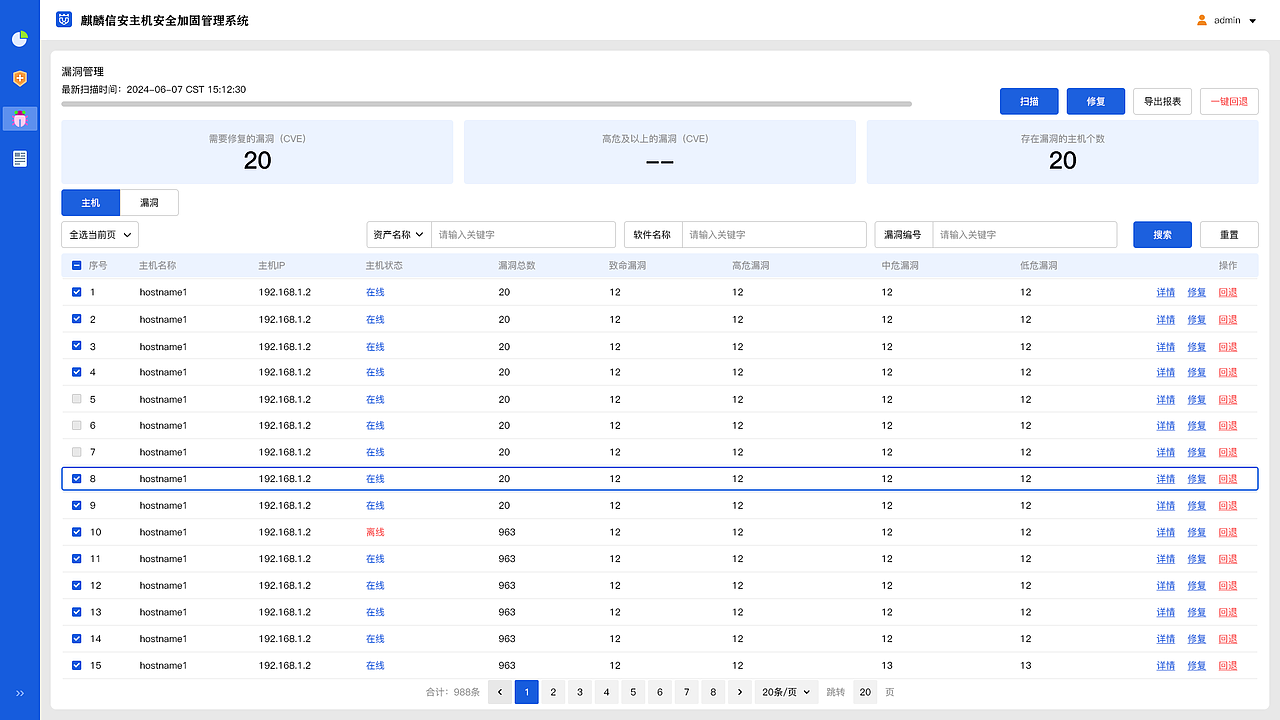Click the 合计：988条 total count text

[x=453, y=692]
